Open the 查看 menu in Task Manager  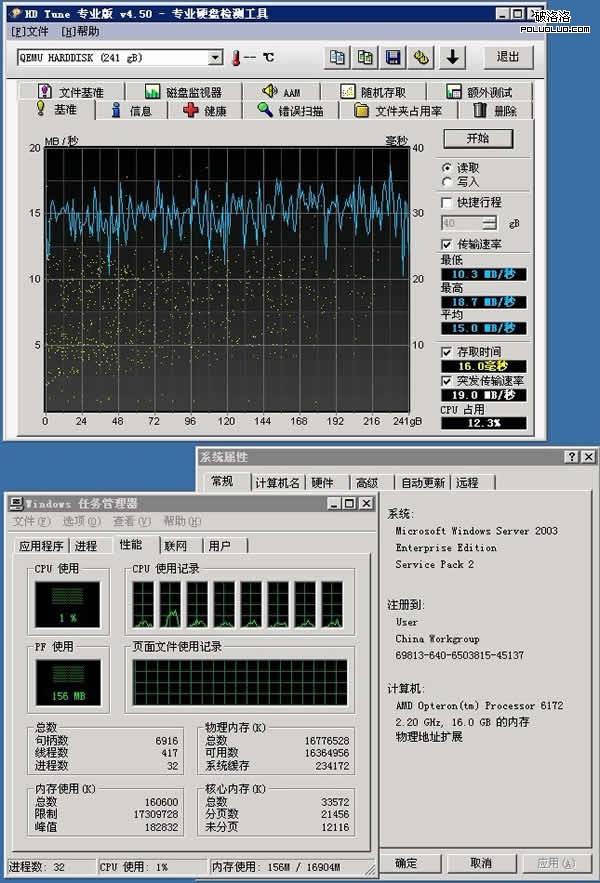coord(131,521)
